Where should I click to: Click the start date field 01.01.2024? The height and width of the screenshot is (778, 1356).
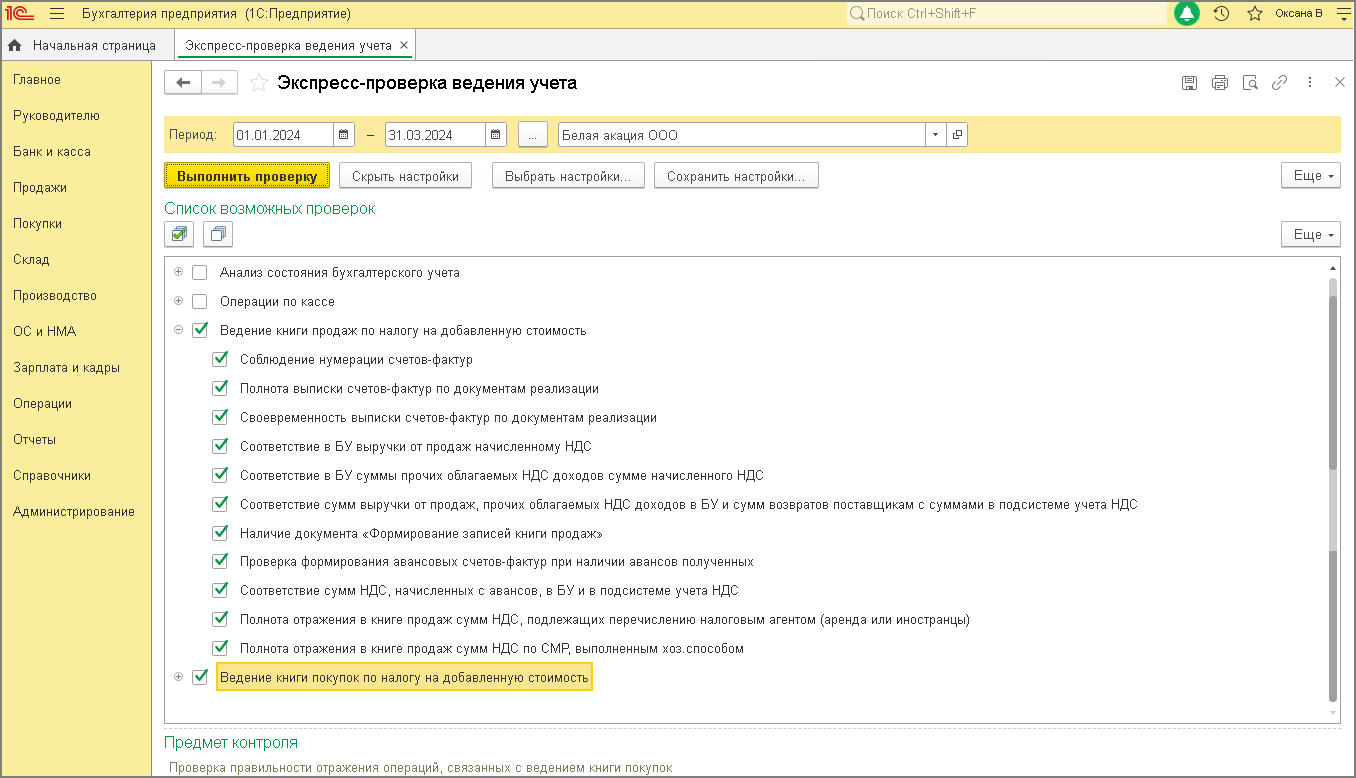[283, 135]
